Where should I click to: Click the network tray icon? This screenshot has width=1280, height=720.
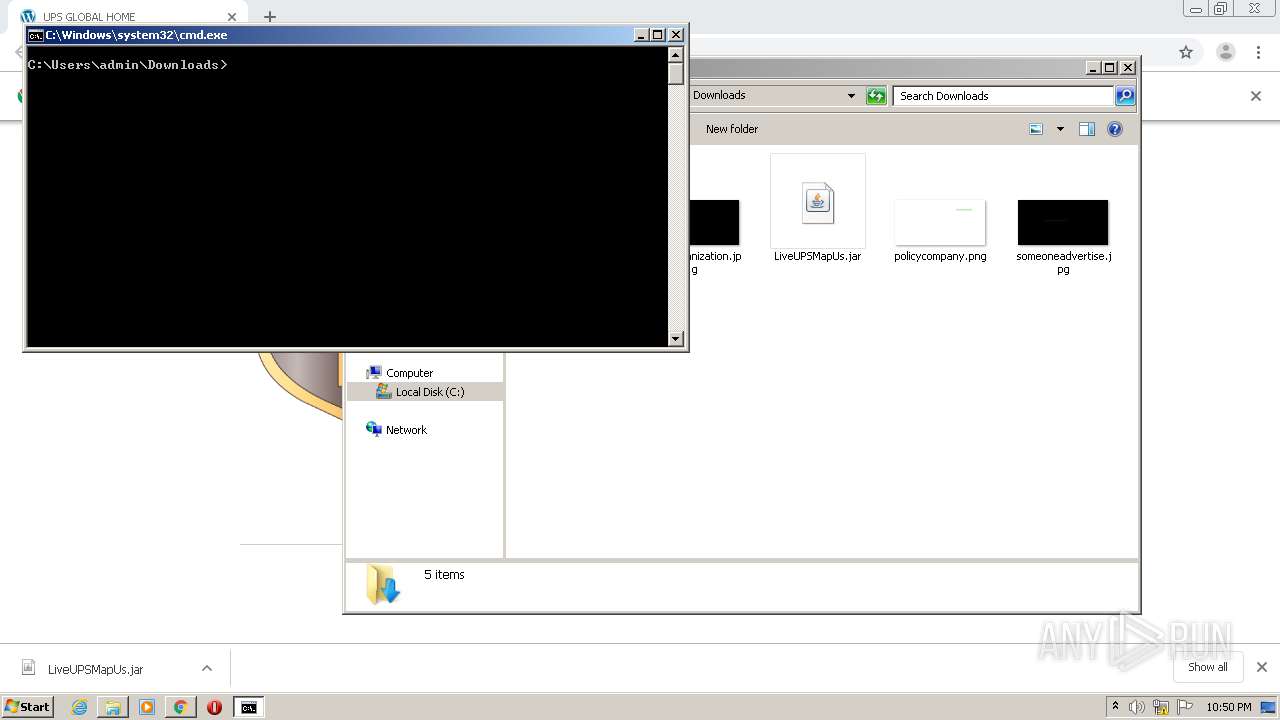(1161, 707)
